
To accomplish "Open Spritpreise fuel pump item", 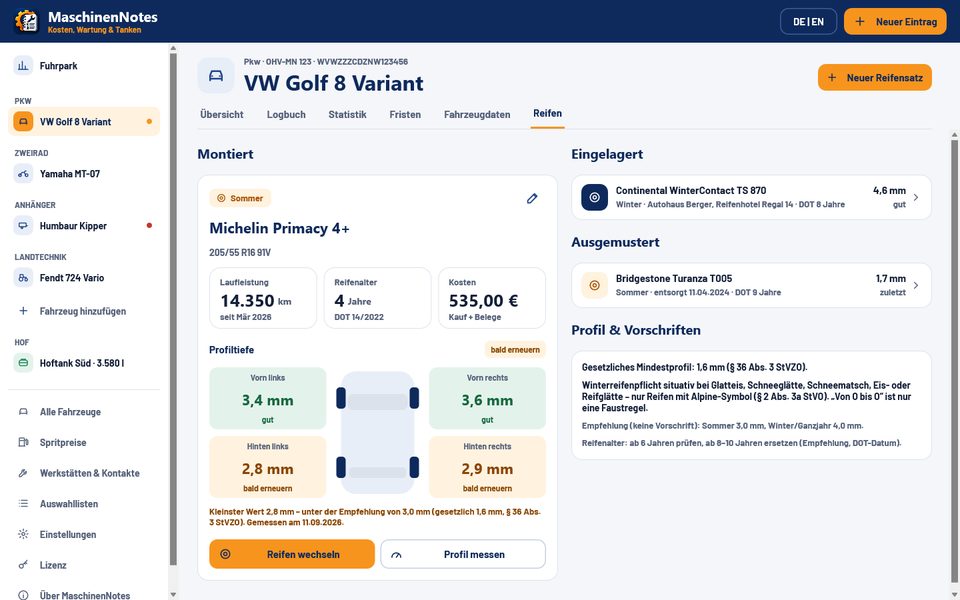I will coord(84,443).
